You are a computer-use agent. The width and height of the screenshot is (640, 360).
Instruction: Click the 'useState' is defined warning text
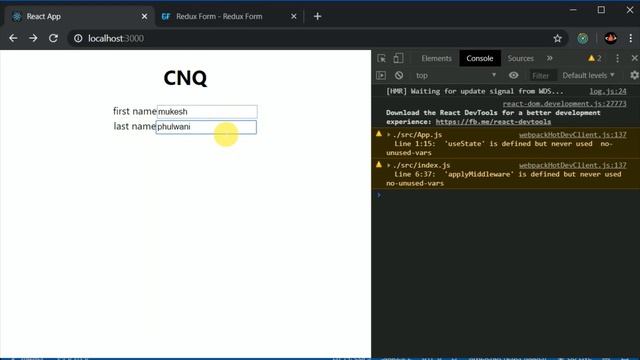coord(500,148)
